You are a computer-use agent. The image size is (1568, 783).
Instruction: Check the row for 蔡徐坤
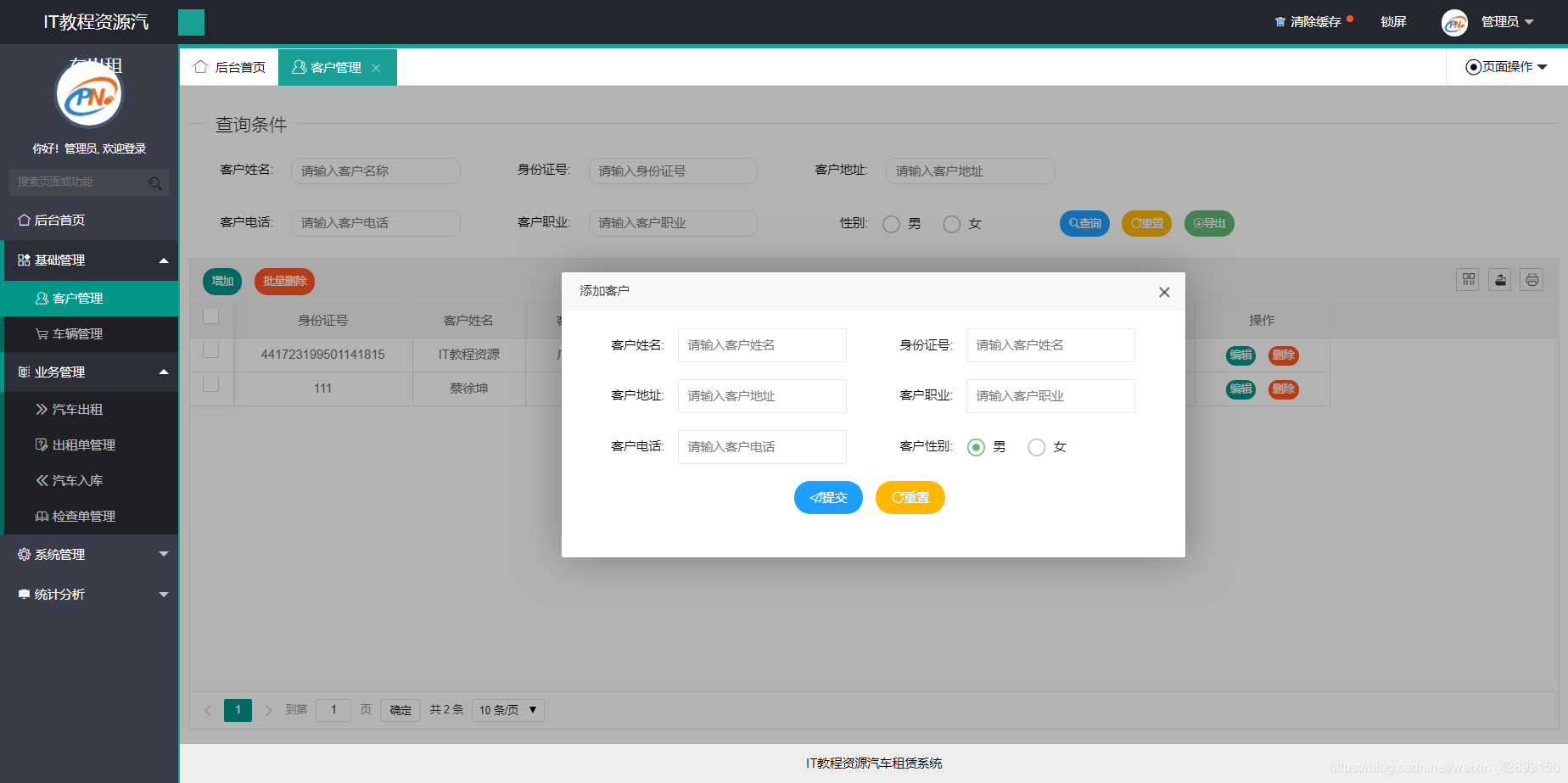[211, 383]
